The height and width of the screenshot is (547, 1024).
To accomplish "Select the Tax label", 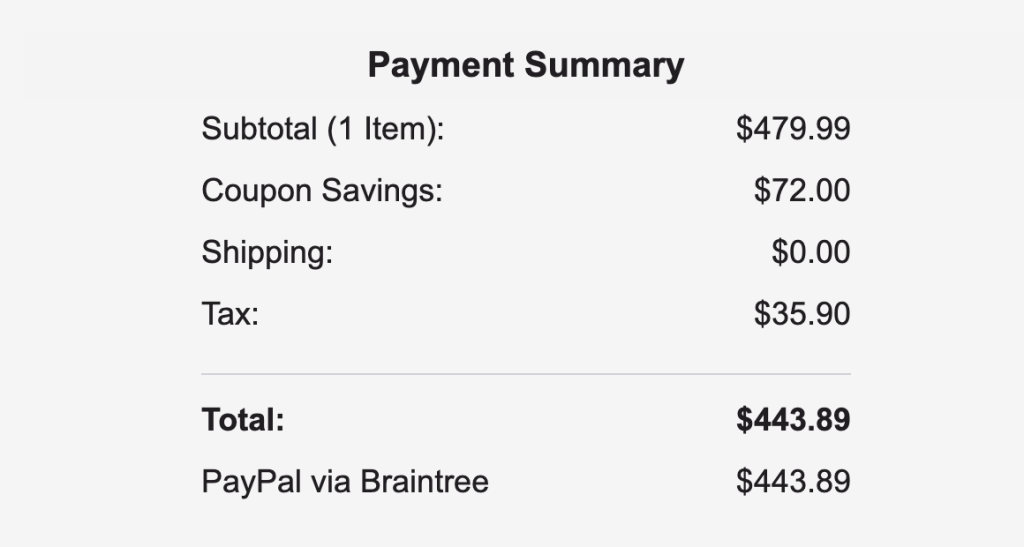I will click(230, 314).
